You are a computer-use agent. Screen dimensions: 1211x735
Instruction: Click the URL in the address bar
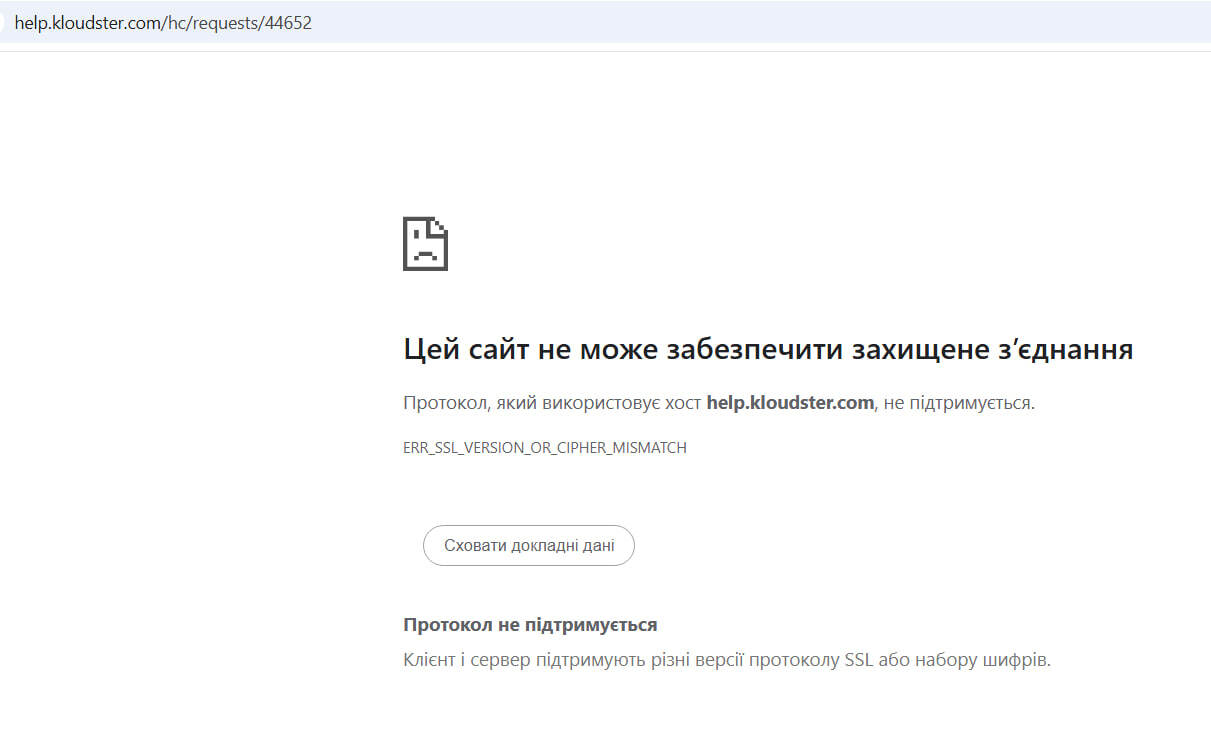(x=163, y=23)
